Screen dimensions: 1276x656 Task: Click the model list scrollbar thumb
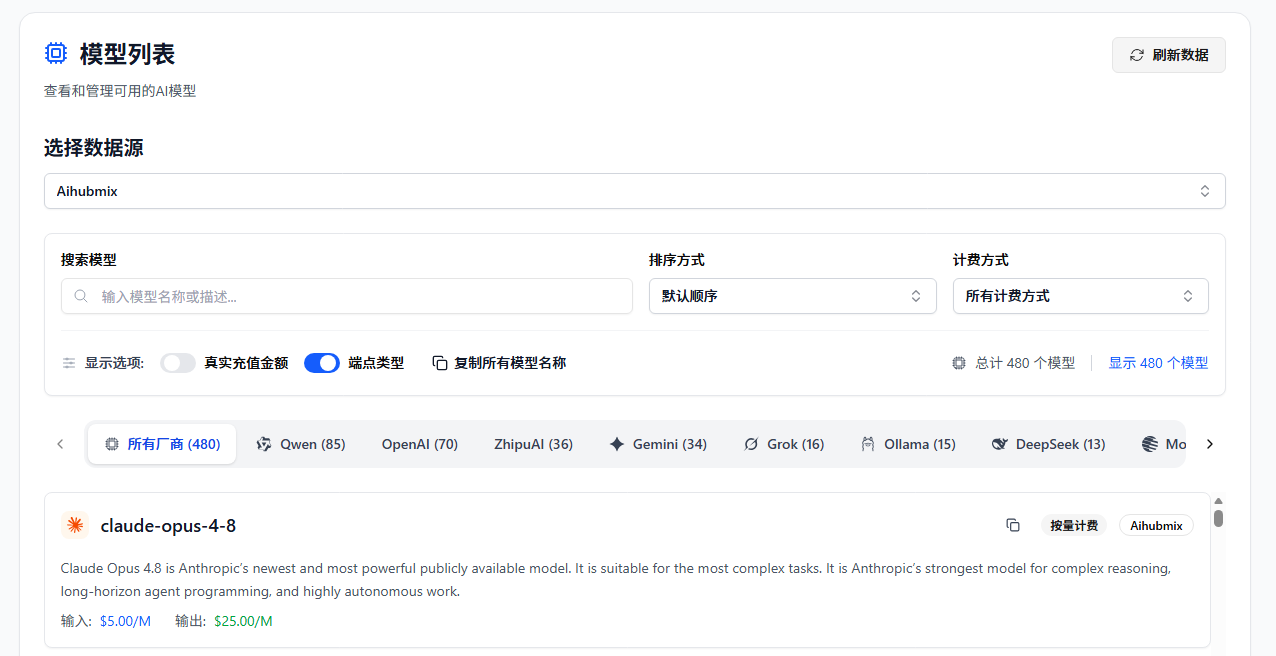[x=1219, y=518]
